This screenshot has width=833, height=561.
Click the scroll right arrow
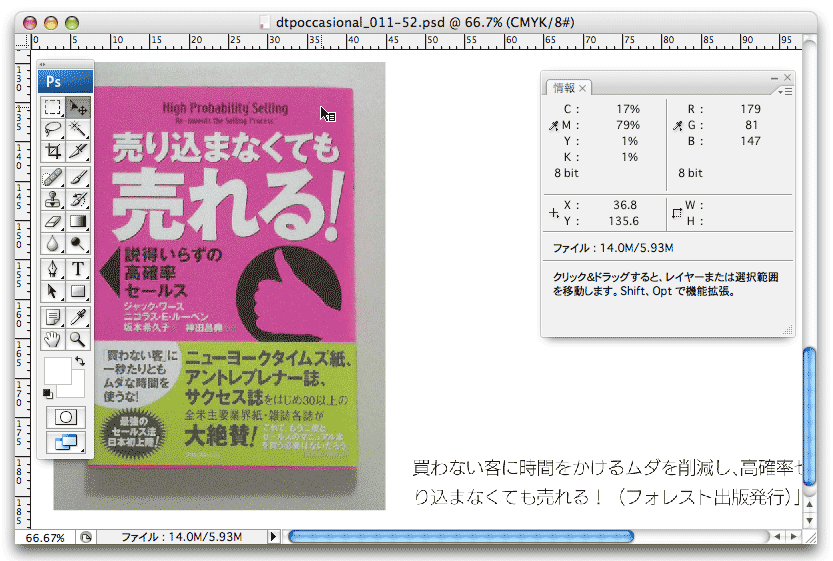(793, 537)
